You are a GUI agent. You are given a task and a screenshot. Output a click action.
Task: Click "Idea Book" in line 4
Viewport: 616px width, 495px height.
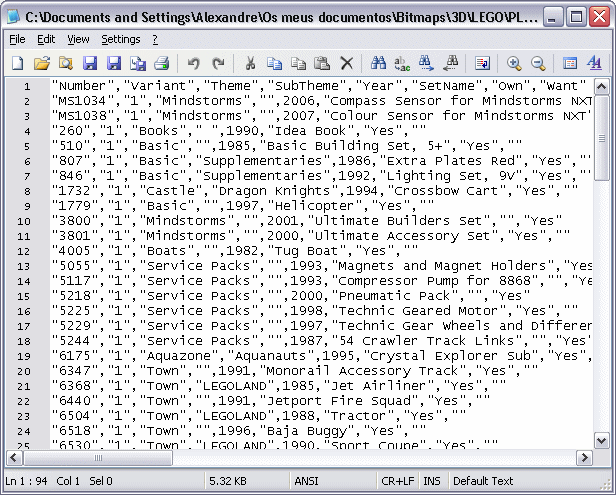(x=310, y=130)
